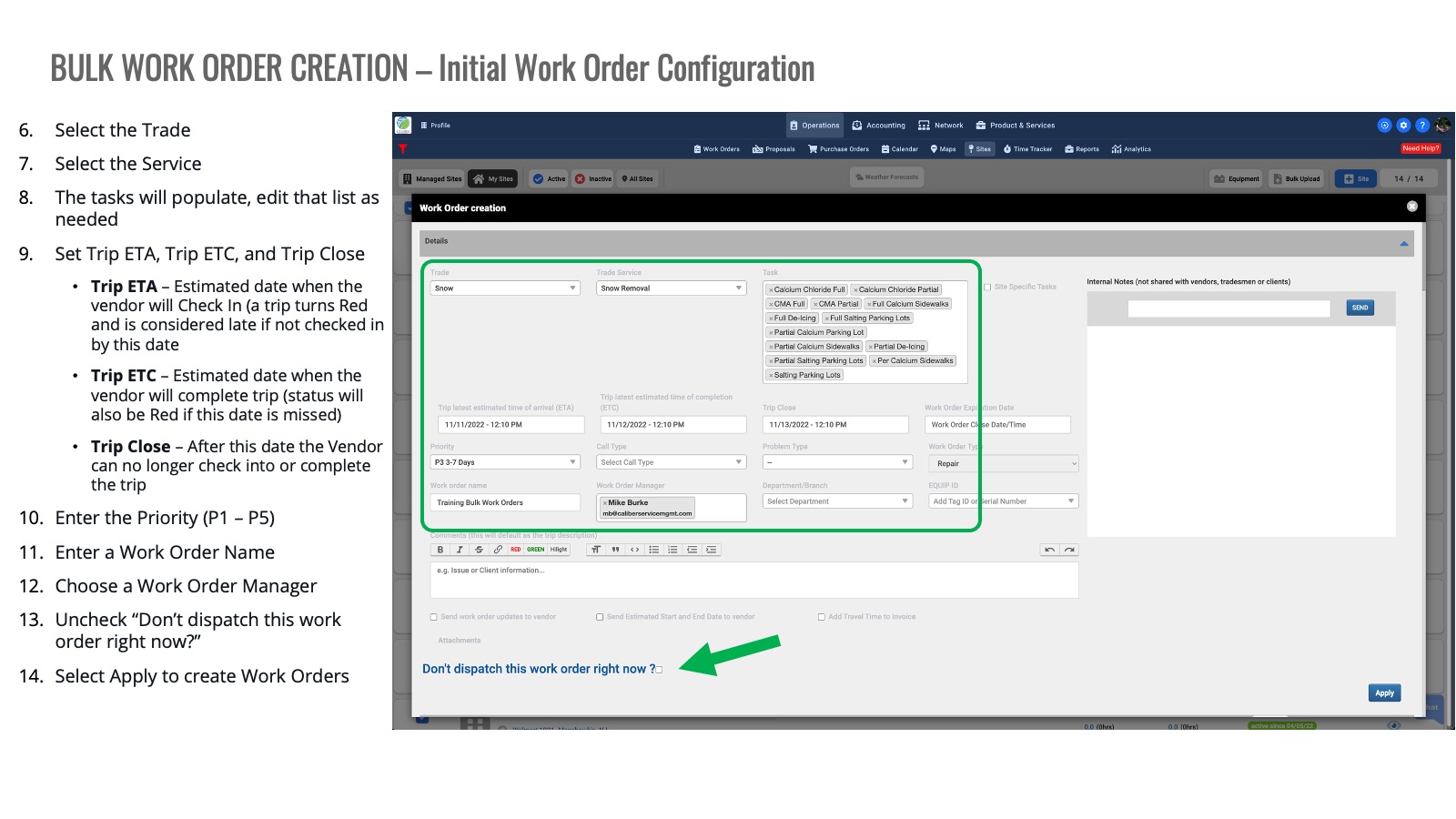The height and width of the screenshot is (819, 1456).
Task: Click the settings gear icon in header
Action: [1403, 126]
